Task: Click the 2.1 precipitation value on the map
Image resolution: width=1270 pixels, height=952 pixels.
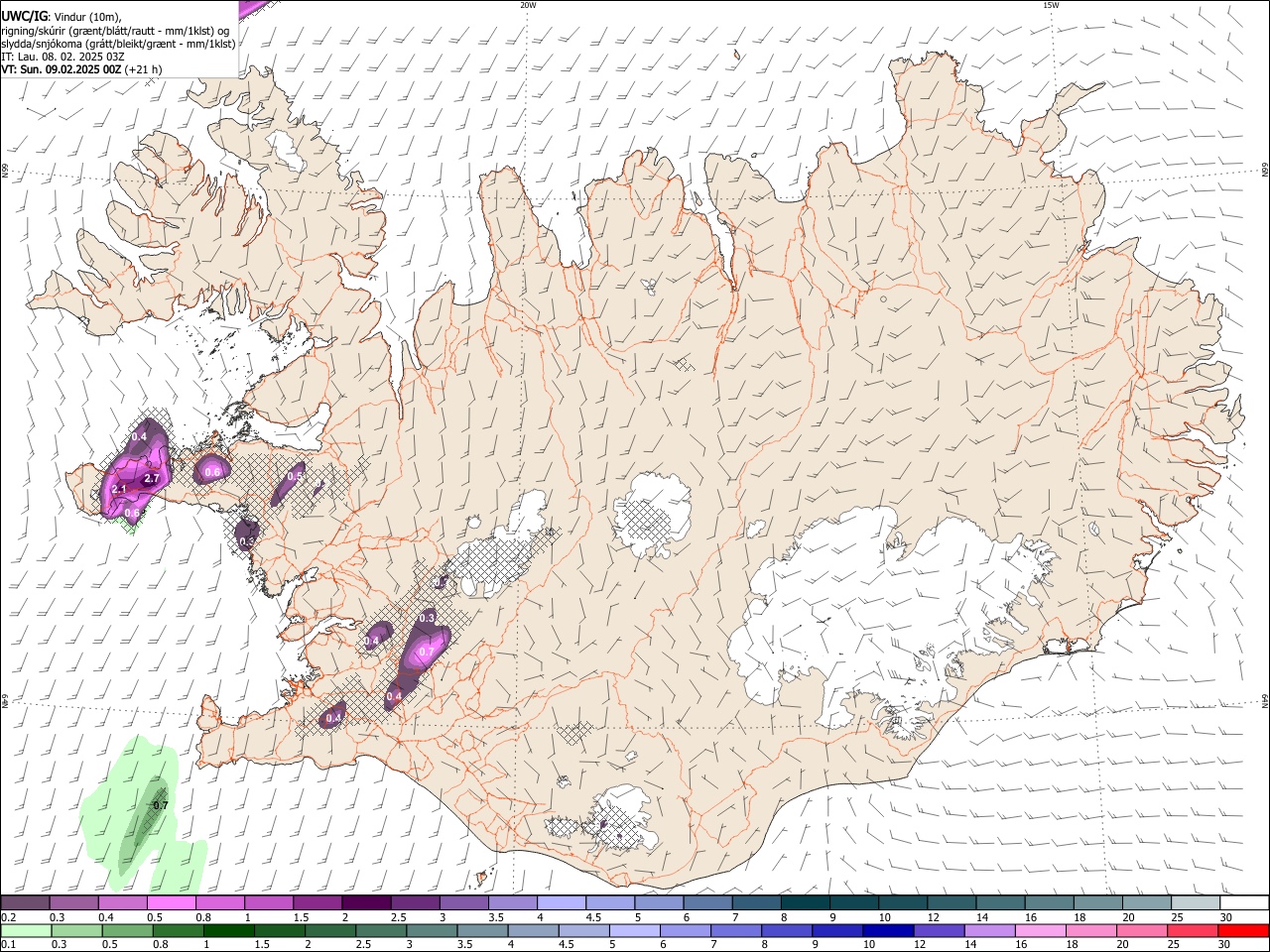Action: pyautogui.click(x=119, y=490)
